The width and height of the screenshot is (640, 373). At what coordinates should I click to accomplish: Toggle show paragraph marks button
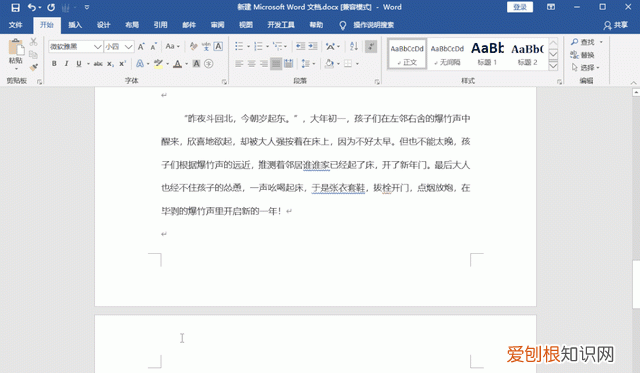point(371,47)
